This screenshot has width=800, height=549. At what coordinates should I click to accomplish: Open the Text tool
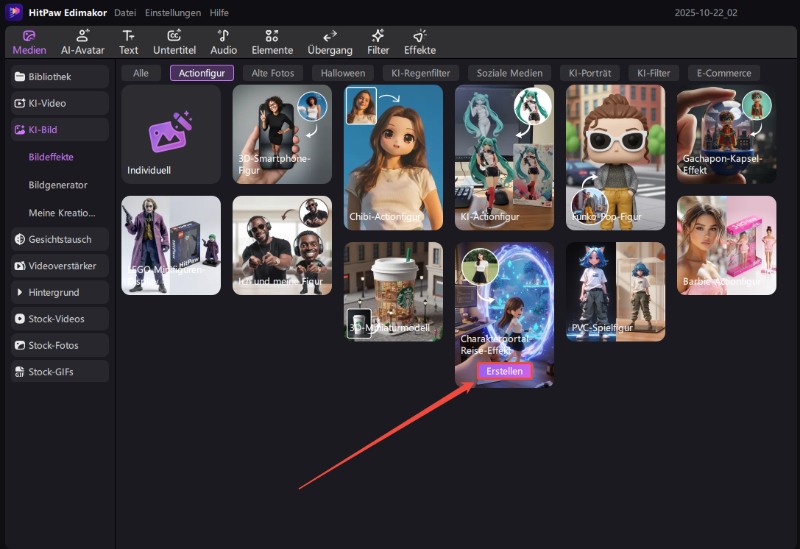click(129, 41)
